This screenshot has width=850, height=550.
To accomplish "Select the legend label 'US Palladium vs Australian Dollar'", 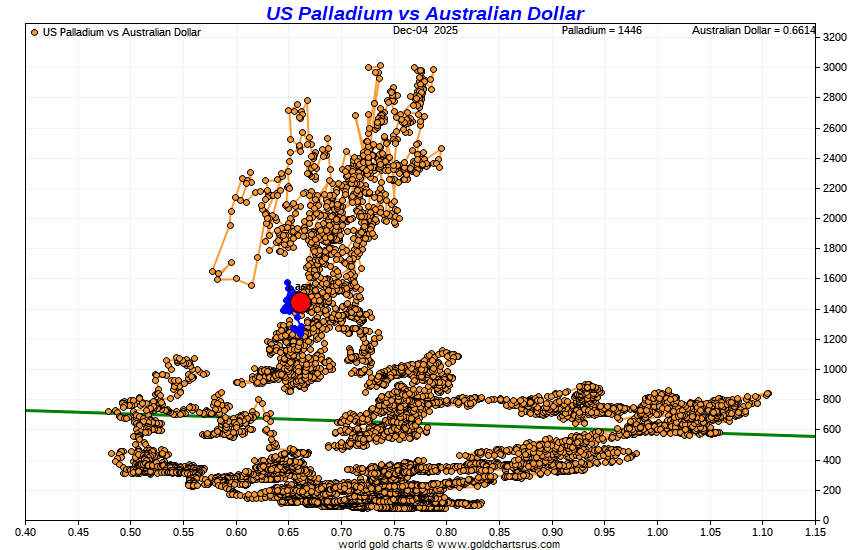I will (121, 32).
